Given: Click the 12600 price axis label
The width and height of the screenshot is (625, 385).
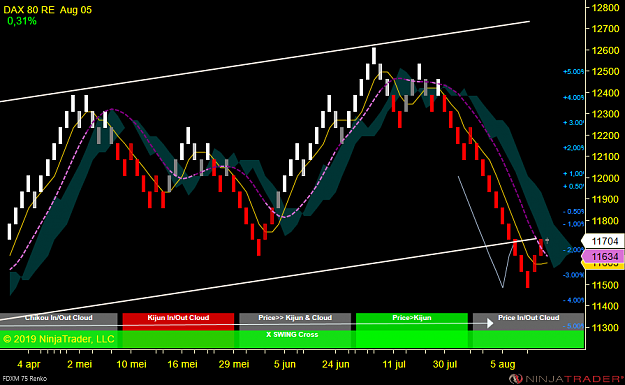Looking at the screenshot, I should 605,50.
